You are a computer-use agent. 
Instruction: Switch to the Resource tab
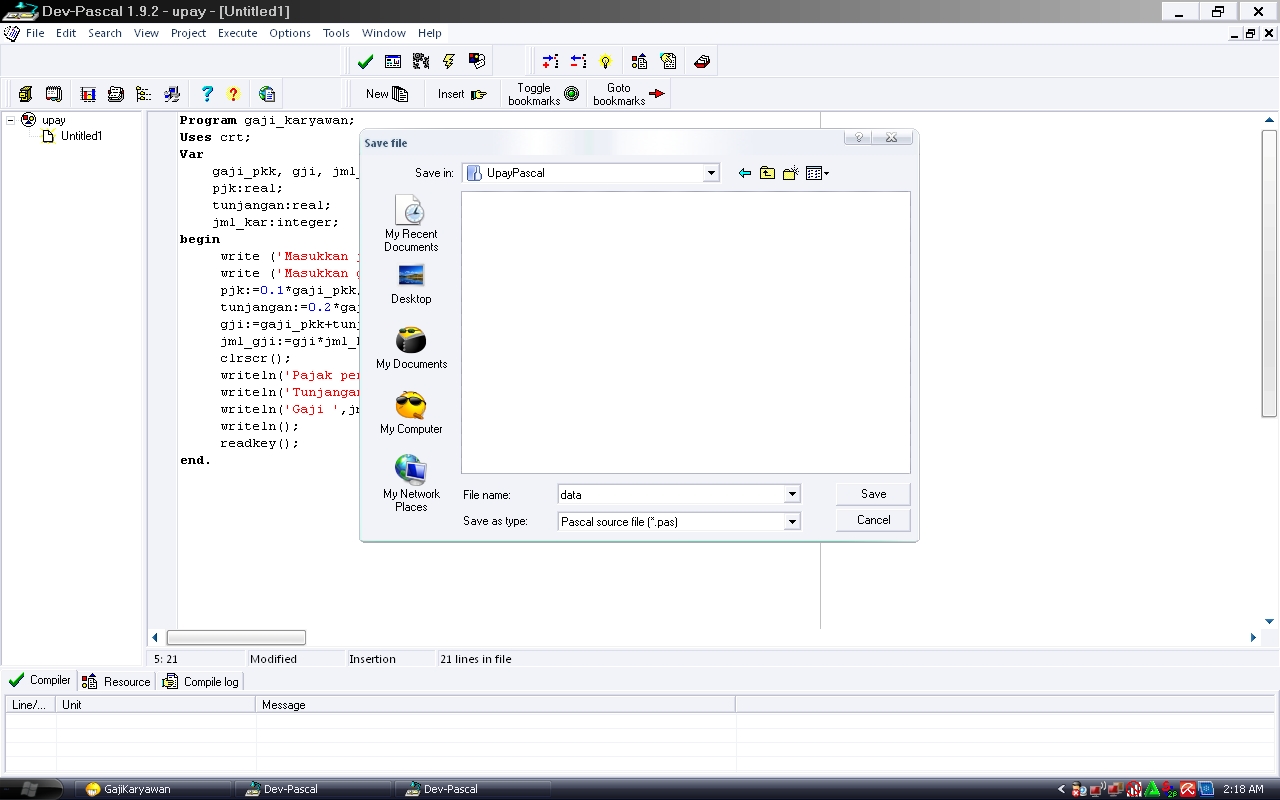point(117,681)
